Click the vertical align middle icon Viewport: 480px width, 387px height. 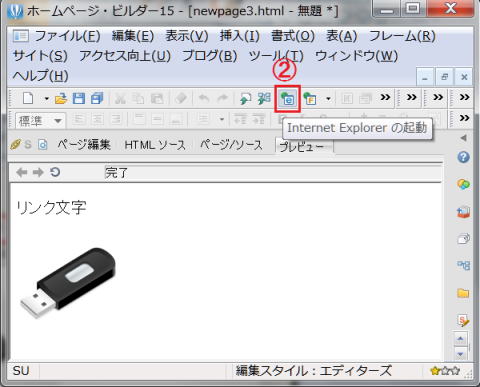(158, 119)
